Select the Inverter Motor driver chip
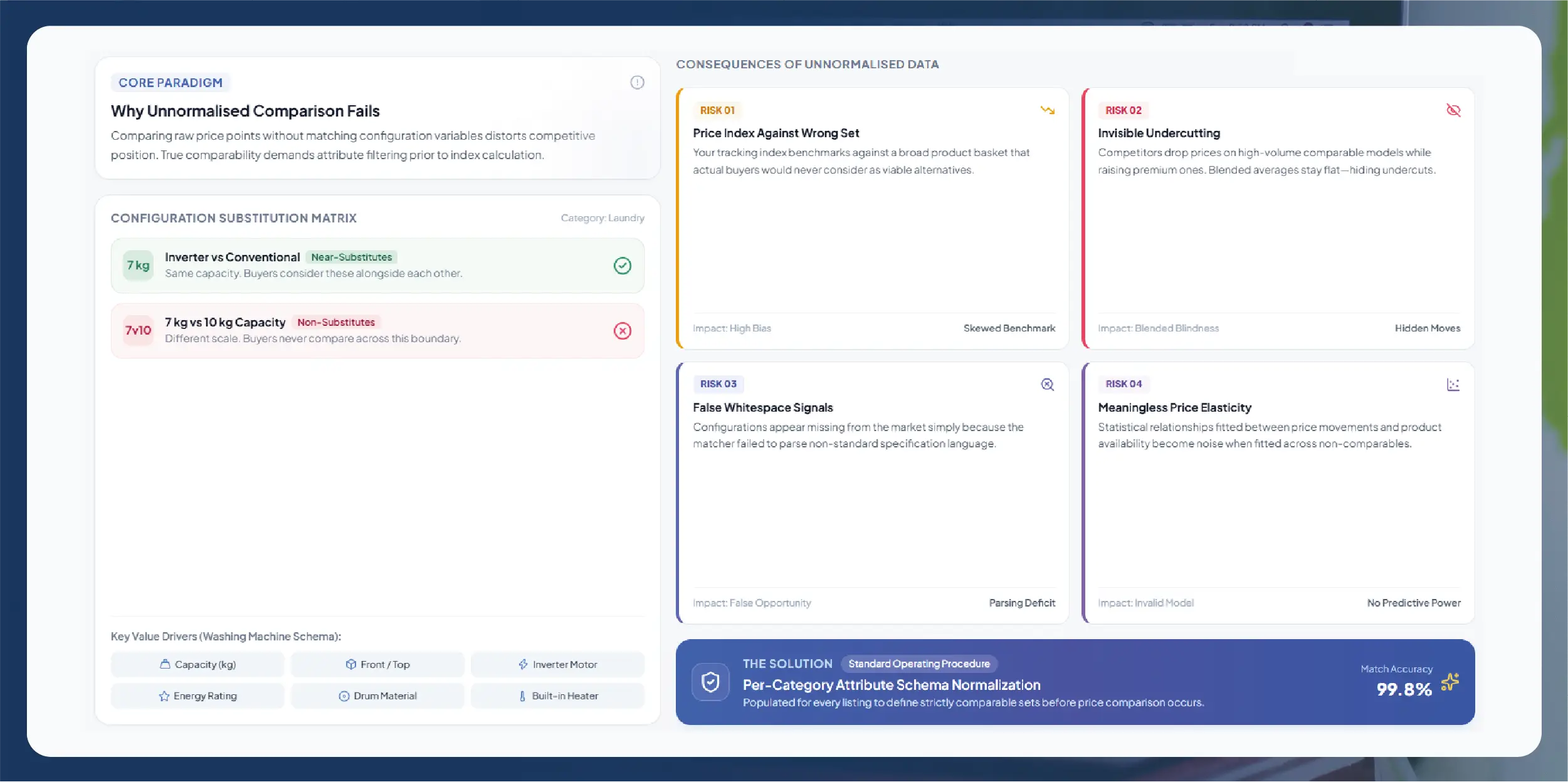Image resolution: width=1568 pixels, height=782 pixels. [557, 665]
